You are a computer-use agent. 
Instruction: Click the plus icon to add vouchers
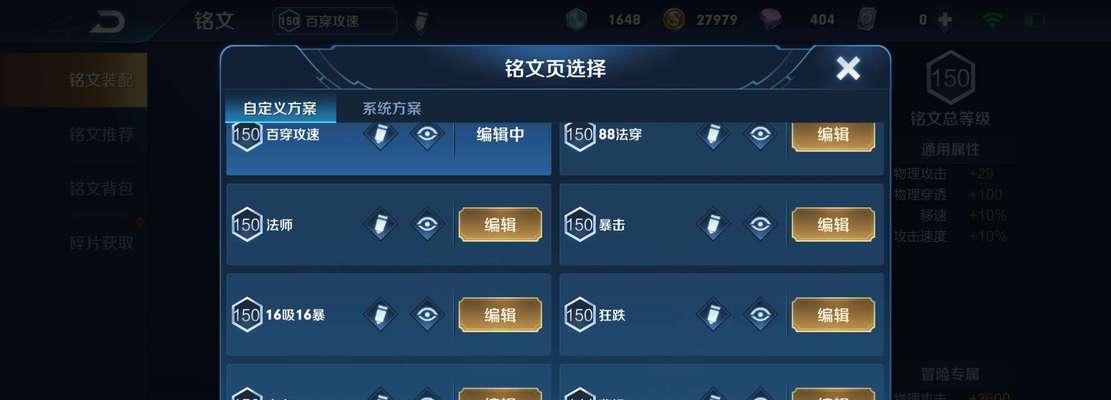(944, 20)
